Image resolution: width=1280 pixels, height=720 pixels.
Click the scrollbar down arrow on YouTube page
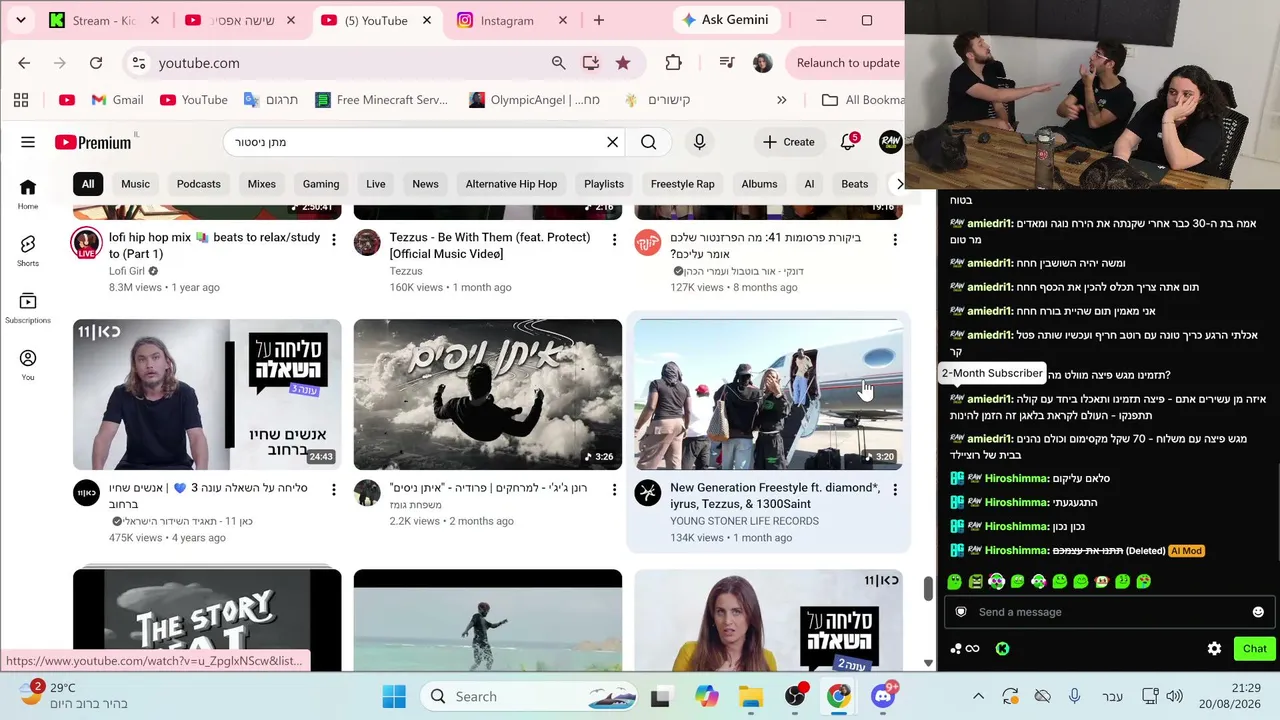[x=928, y=663]
